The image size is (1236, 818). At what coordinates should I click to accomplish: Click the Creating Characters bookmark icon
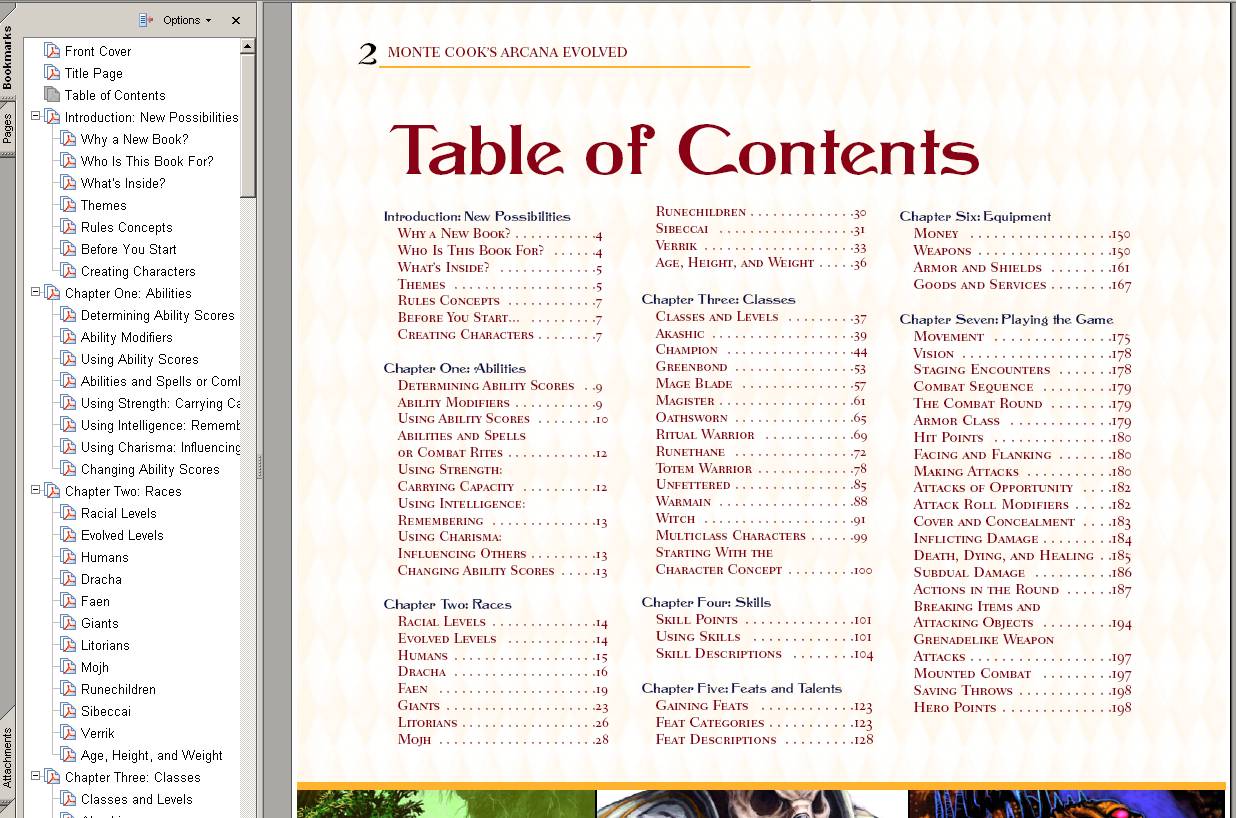click(68, 271)
